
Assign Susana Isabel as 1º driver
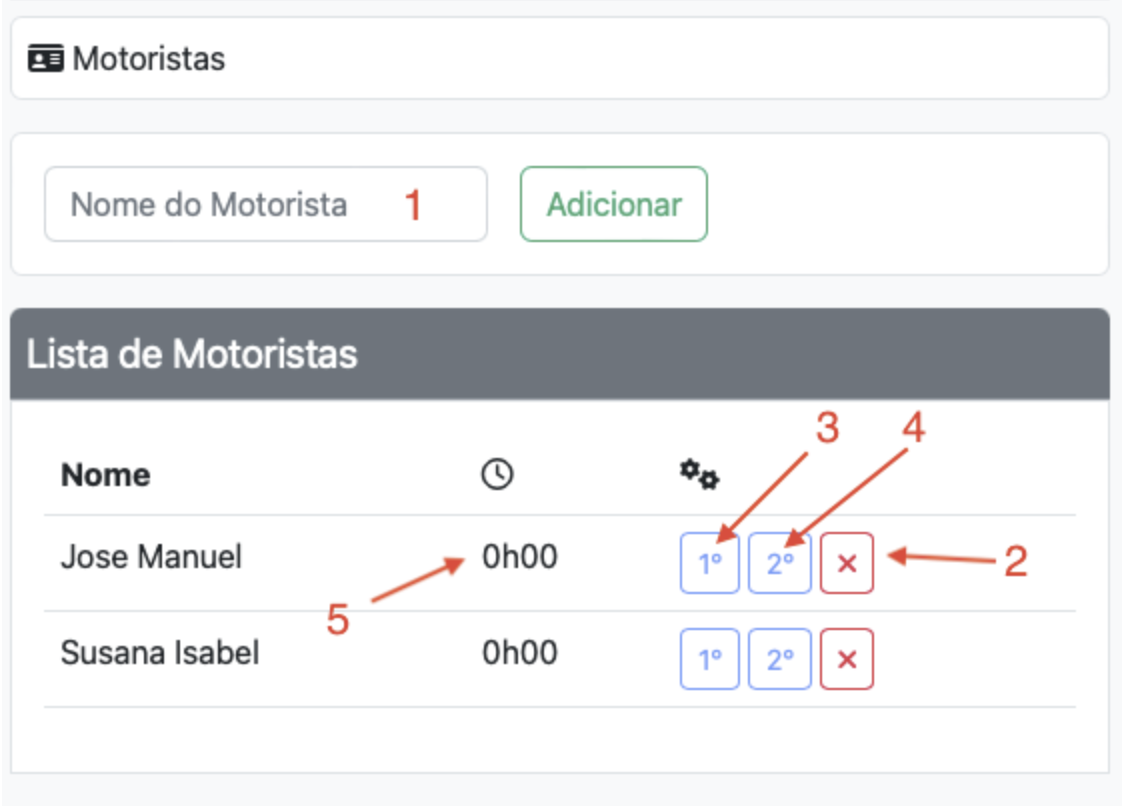(x=710, y=659)
